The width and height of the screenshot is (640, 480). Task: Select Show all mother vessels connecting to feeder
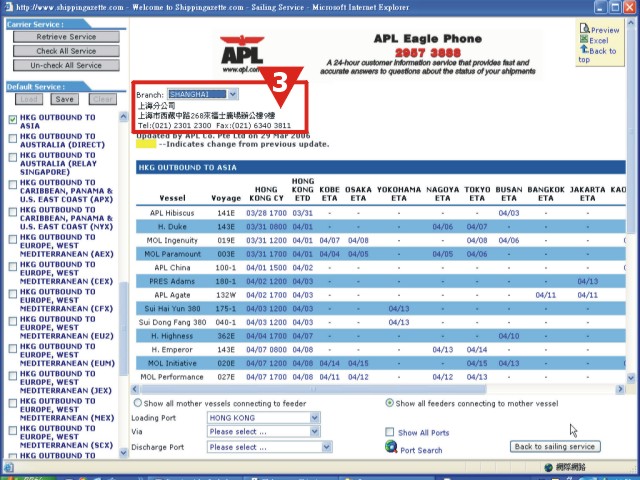[x=138, y=403]
